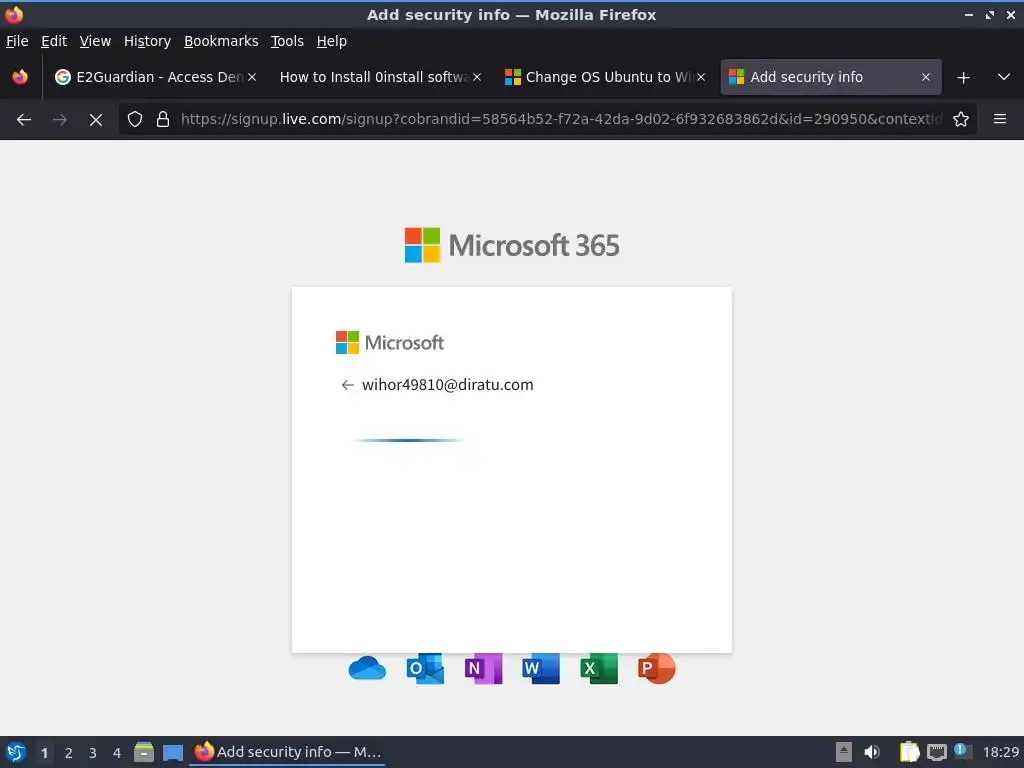Screen dimensions: 1024x768
Task: Click the Excel icon
Action: pos(599,668)
